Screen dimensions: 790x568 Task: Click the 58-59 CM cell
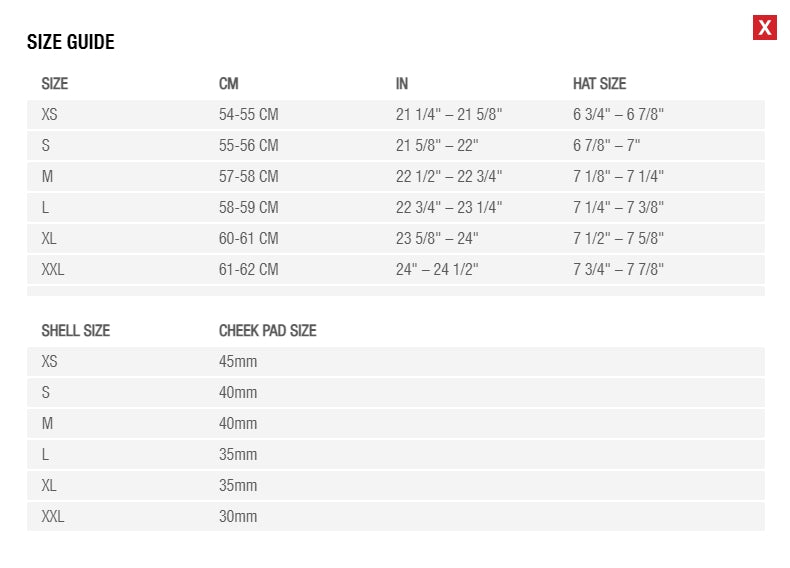pyautogui.click(x=248, y=208)
